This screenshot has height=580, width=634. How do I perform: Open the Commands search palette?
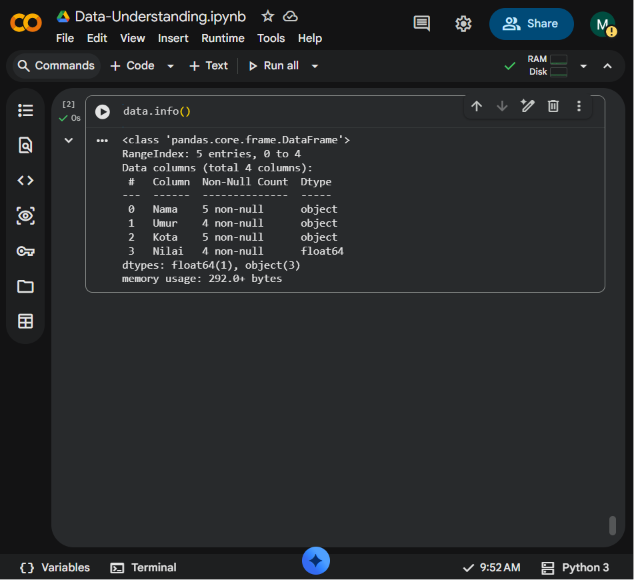coord(56,66)
